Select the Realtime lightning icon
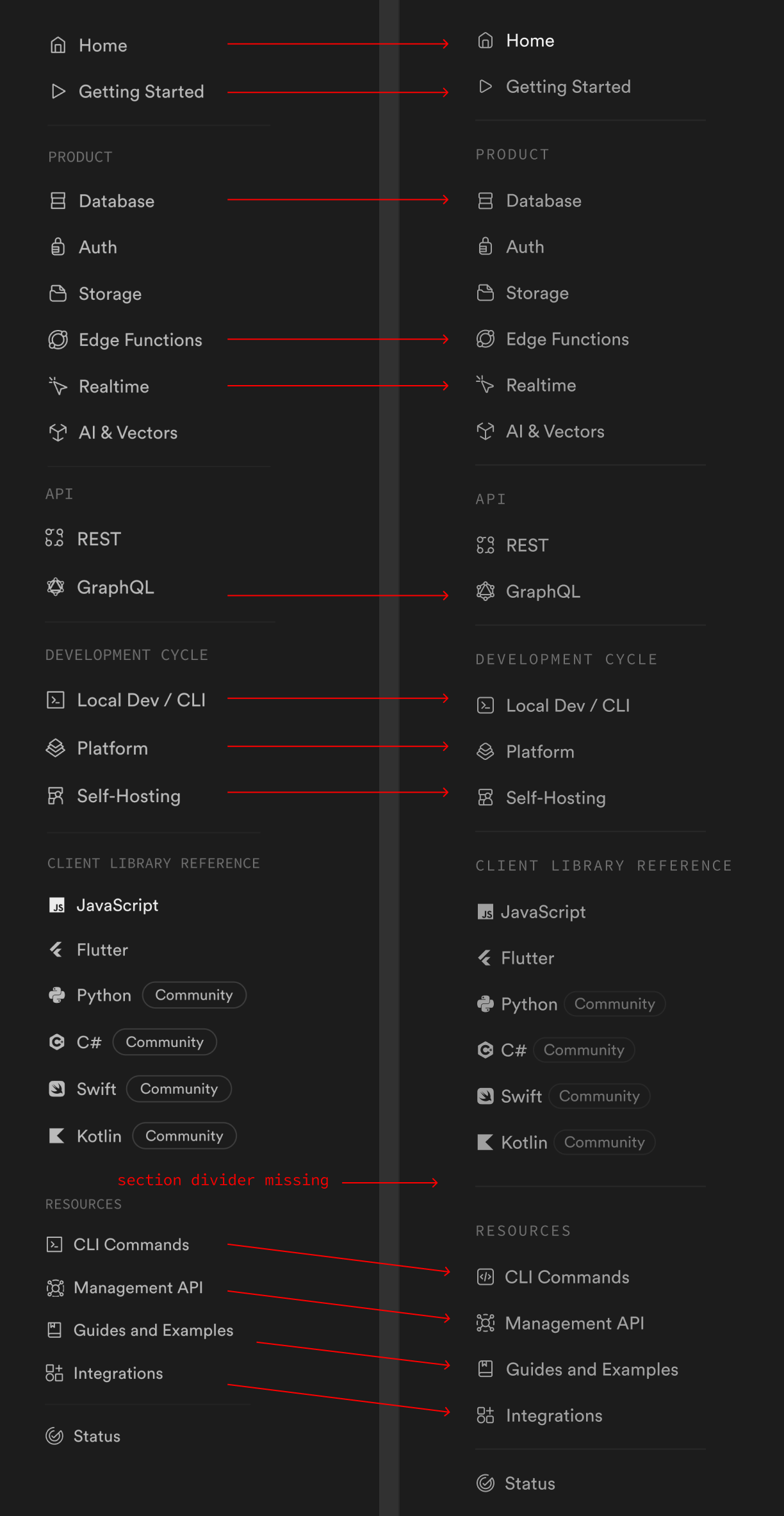This screenshot has width=784, height=1516. click(x=58, y=386)
